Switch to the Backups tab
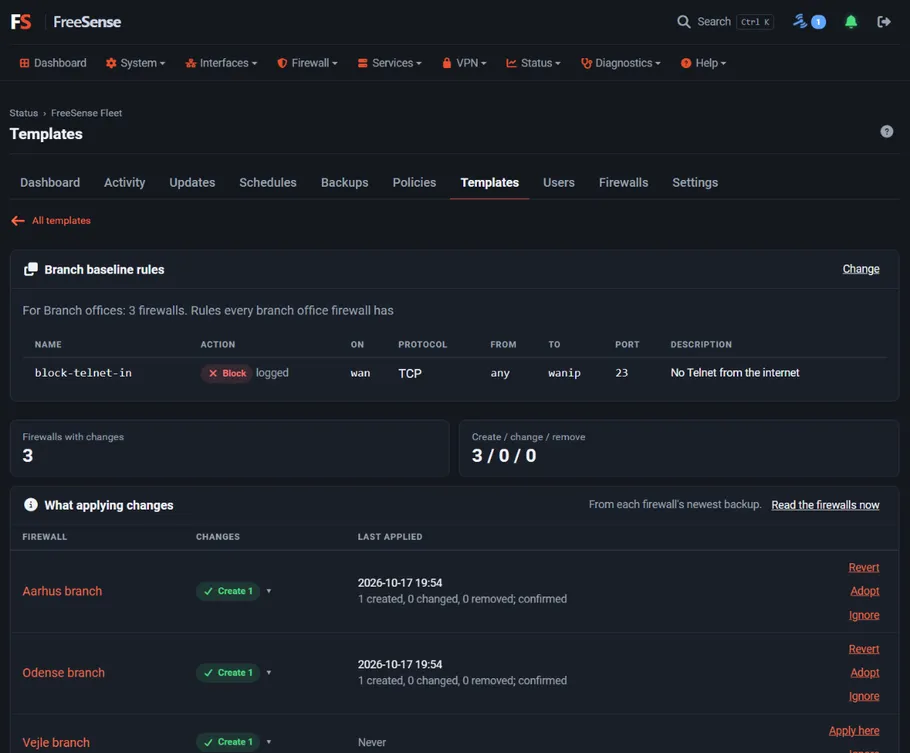 point(345,182)
